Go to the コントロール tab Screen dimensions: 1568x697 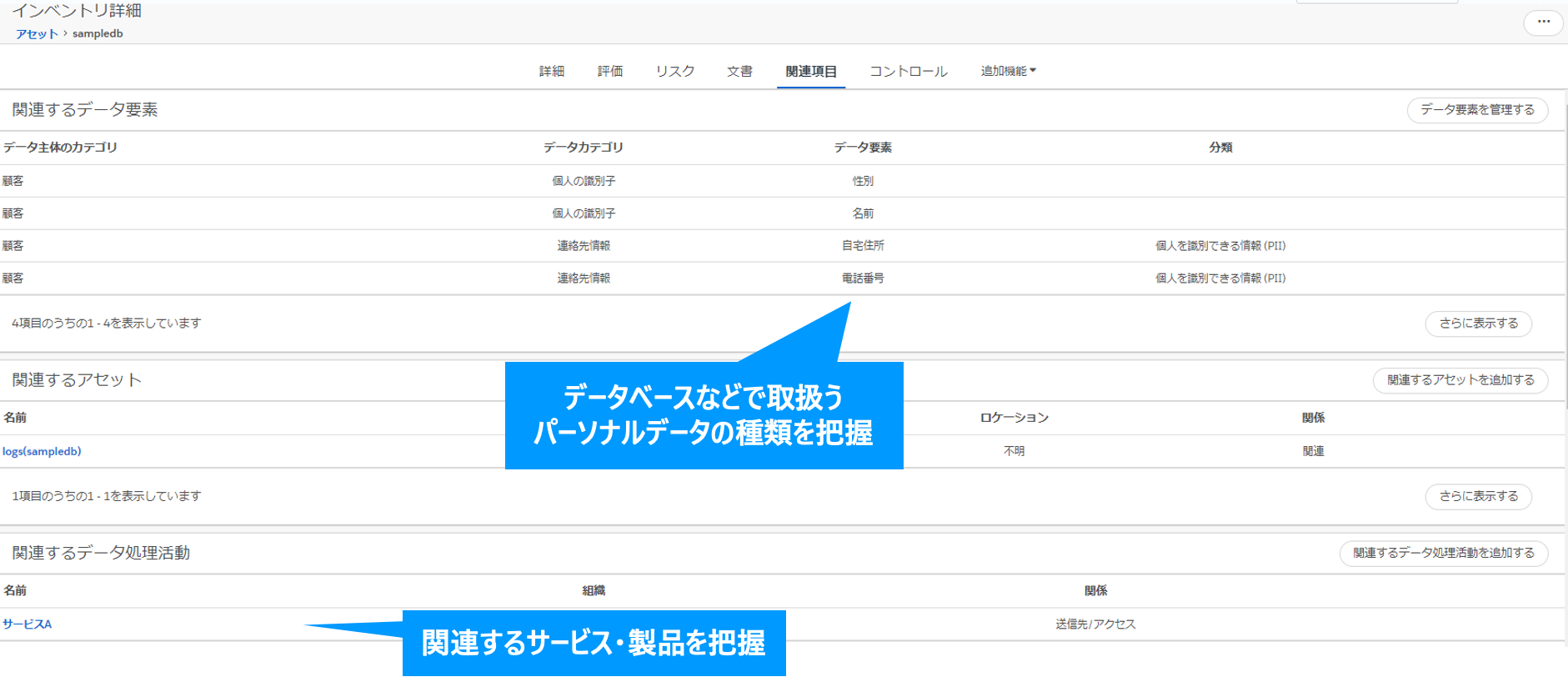(x=908, y=72)
